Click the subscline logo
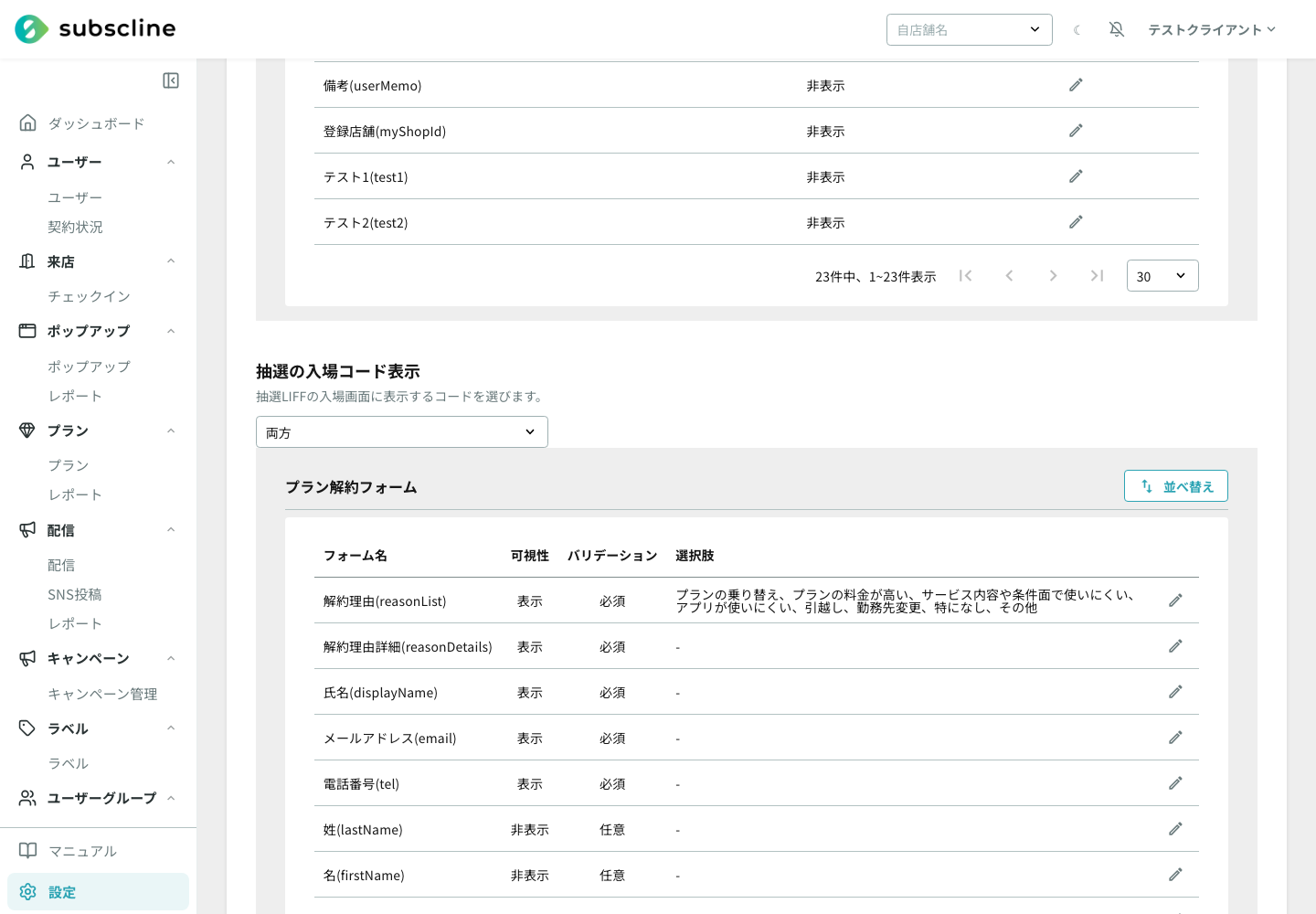The width and height of the screenshot is (1316, 914). click(x=95, y=29)
